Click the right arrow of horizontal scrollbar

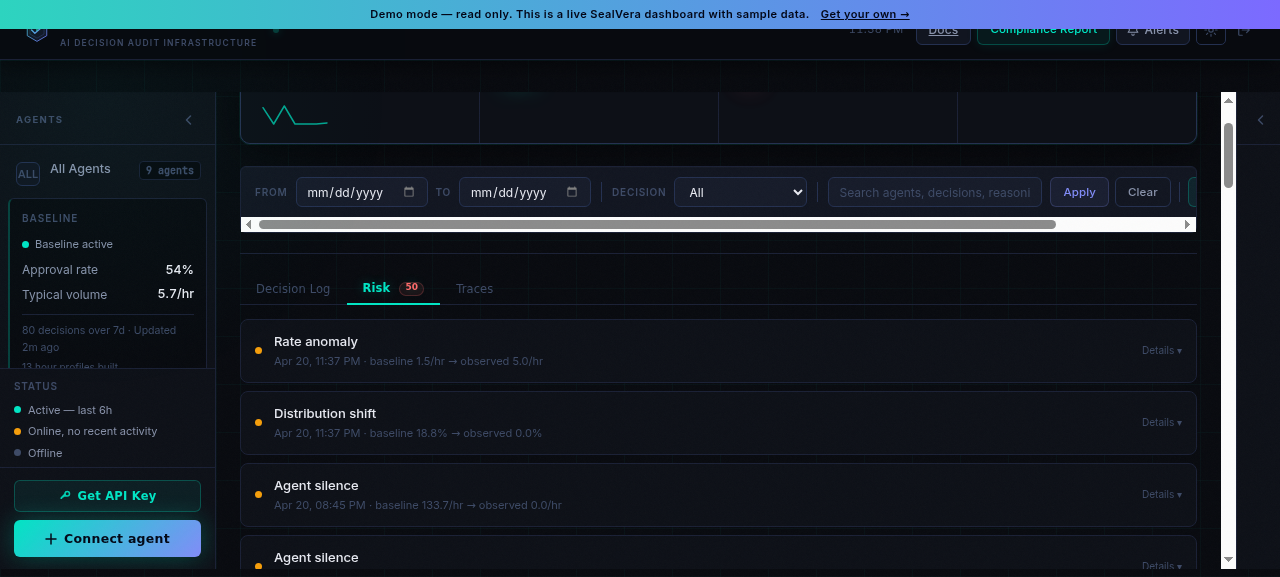pos(1188,225)
